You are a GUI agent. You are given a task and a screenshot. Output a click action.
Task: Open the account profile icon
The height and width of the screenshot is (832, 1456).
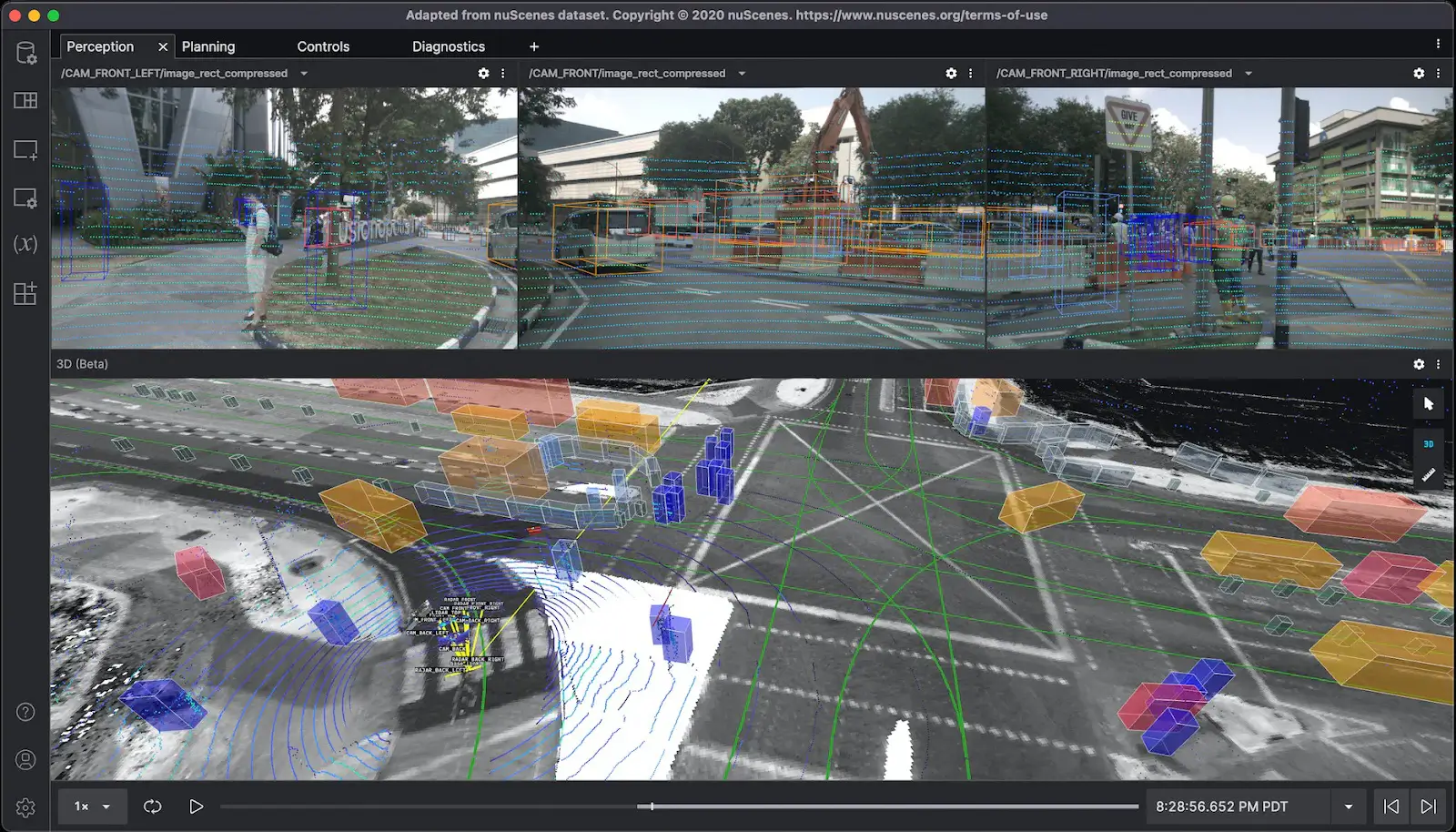(x=25, y=760)
